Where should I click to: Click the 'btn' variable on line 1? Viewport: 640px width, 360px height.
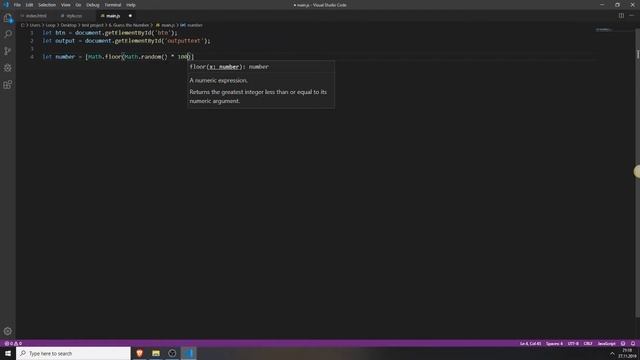[x=60, y=33]
